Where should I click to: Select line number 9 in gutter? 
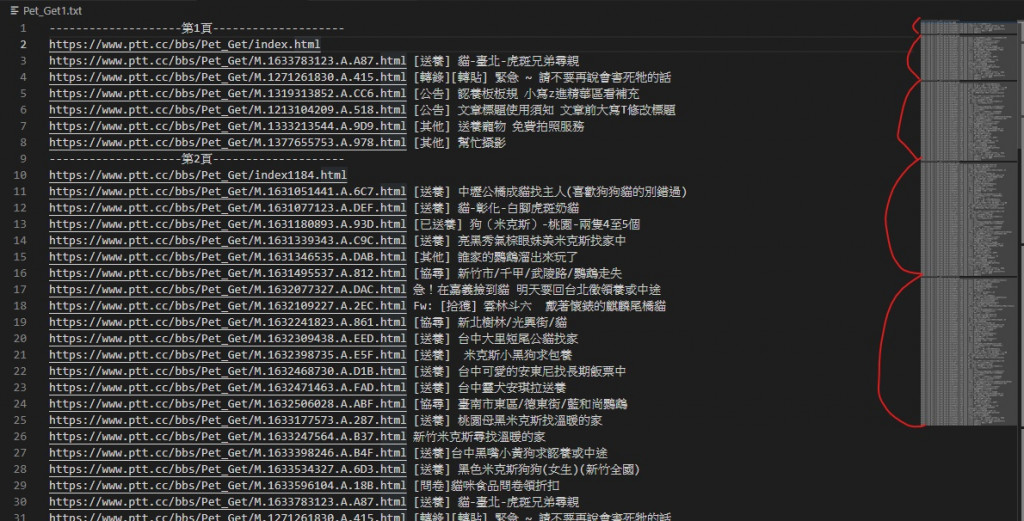pos(23,159)
